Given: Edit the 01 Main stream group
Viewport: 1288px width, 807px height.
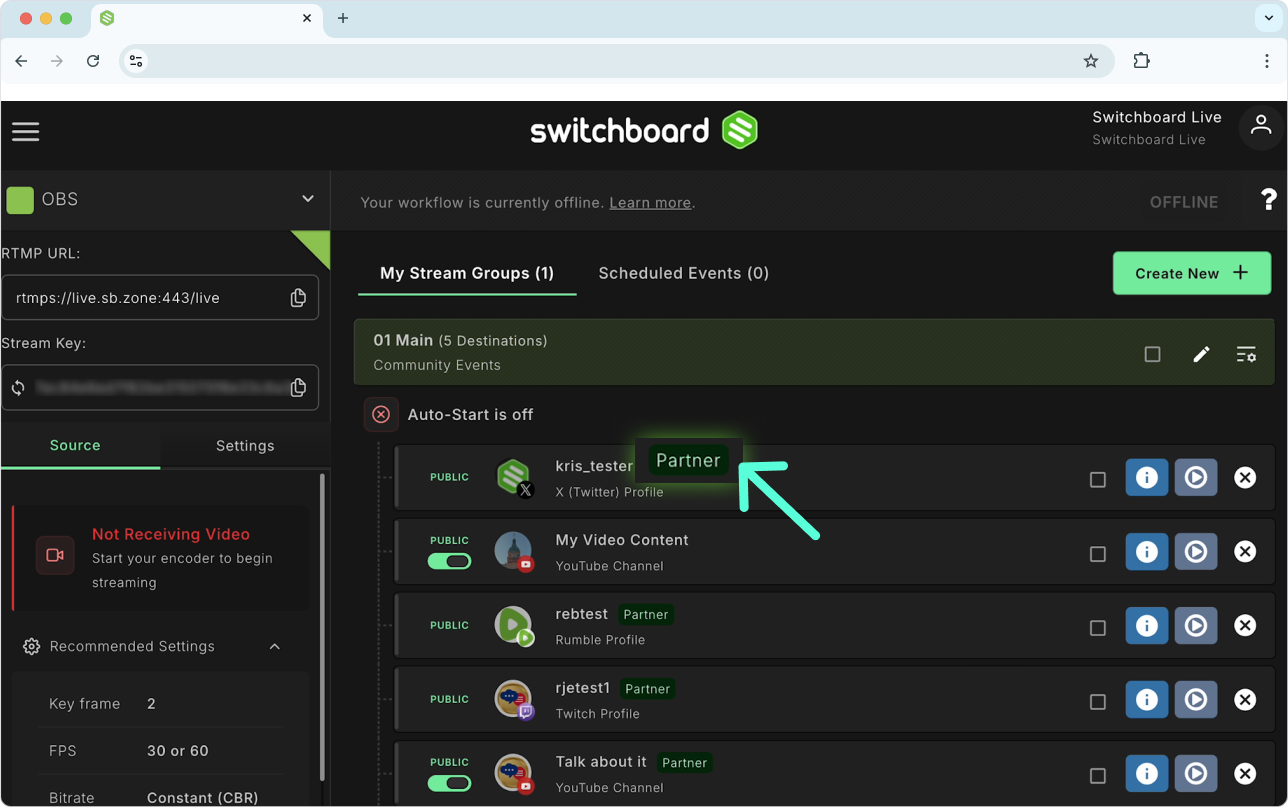Looking at the screenshot, I should point(1201,354).
